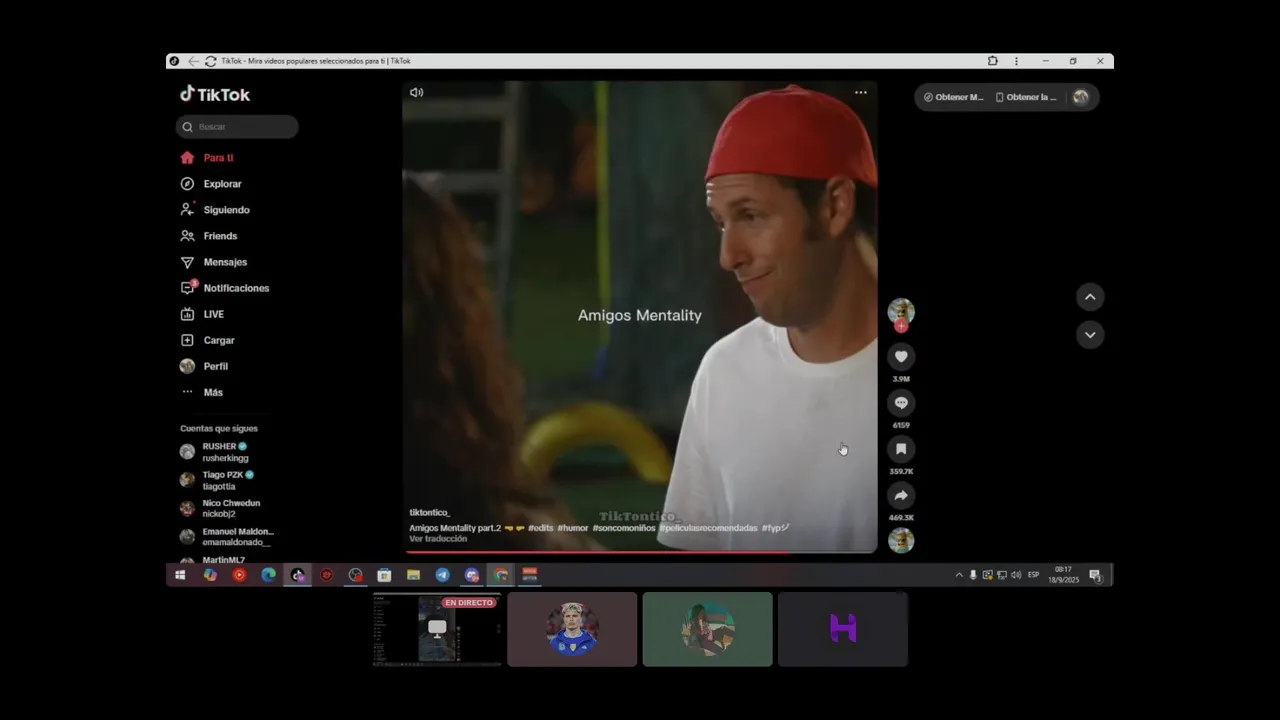This screenshot has width=1280, height=720.
Task: Open Telegram from the taskbar
Action: point(442,575)
